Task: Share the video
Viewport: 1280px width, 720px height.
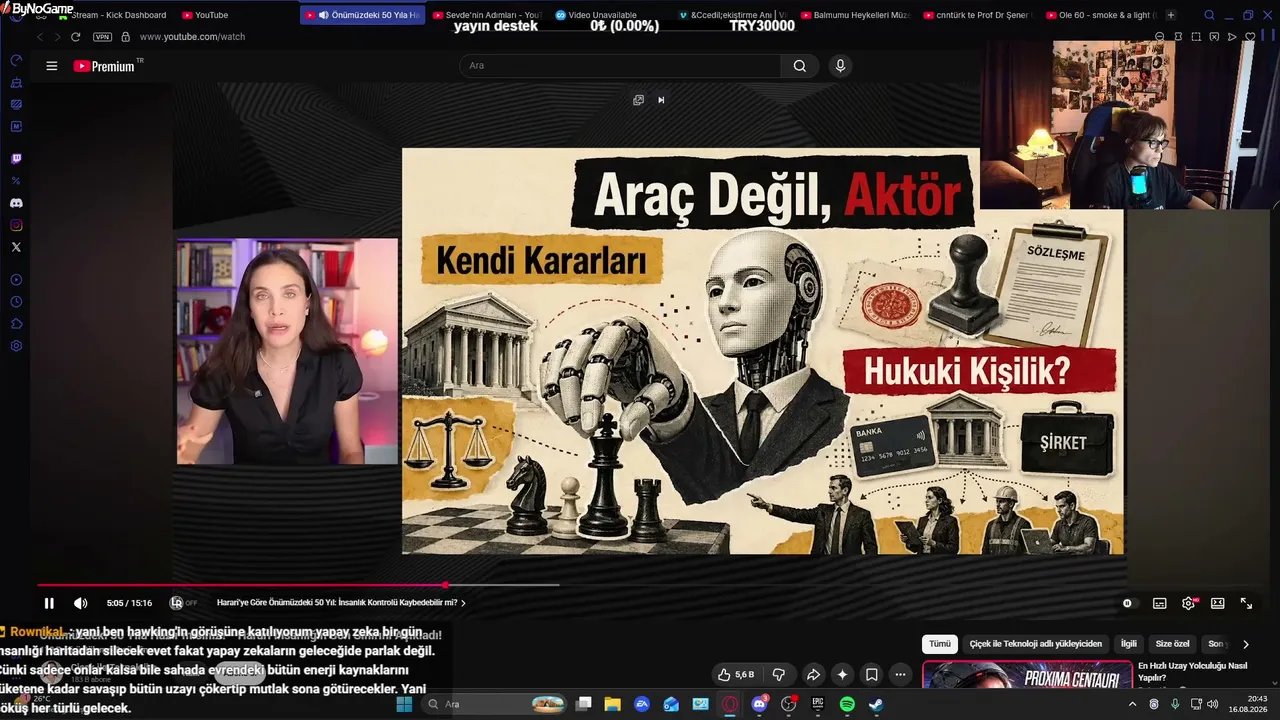Action: pos(813,675)
